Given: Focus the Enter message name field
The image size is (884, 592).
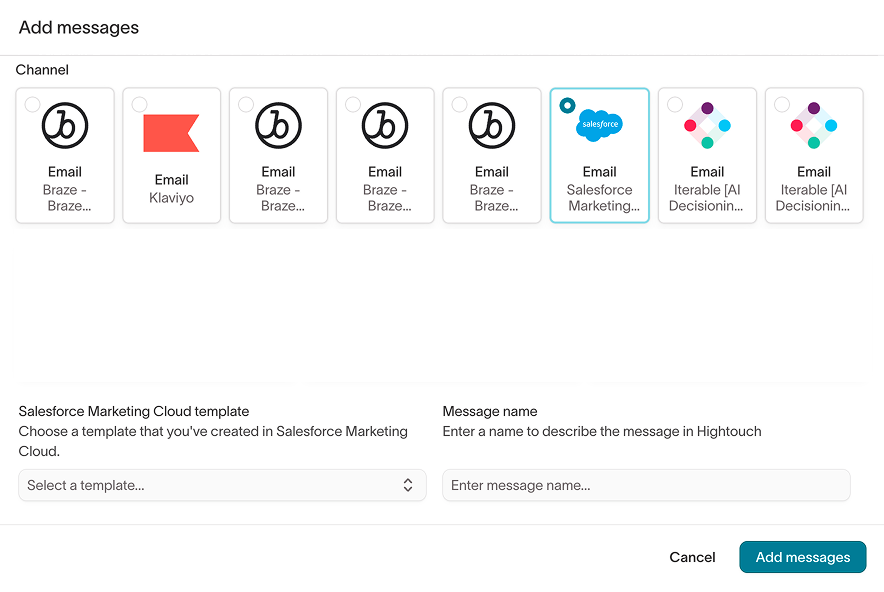Looking at the screenshot, I should click(646, 485).
